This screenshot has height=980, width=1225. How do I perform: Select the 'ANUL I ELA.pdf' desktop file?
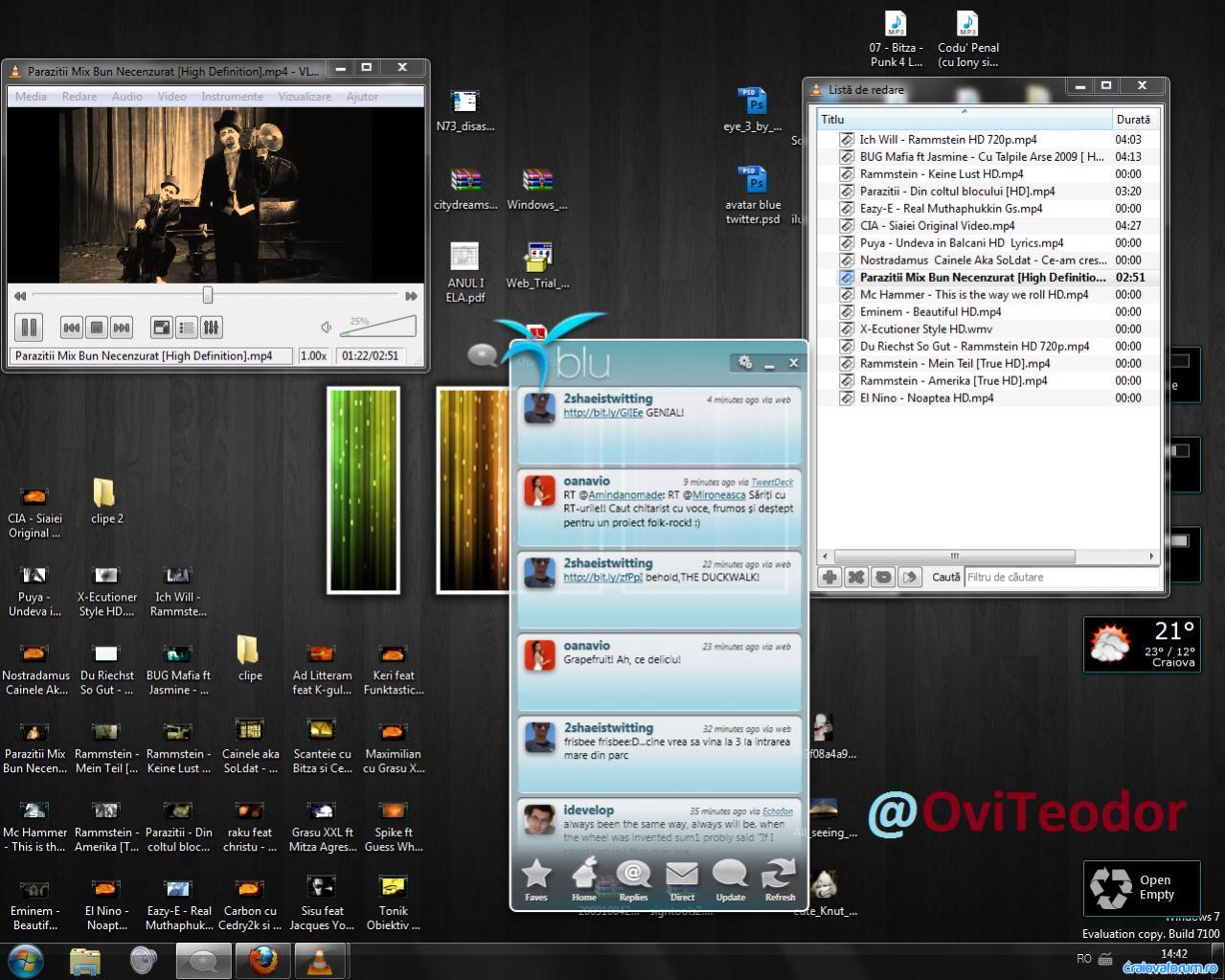coord(465,272)
